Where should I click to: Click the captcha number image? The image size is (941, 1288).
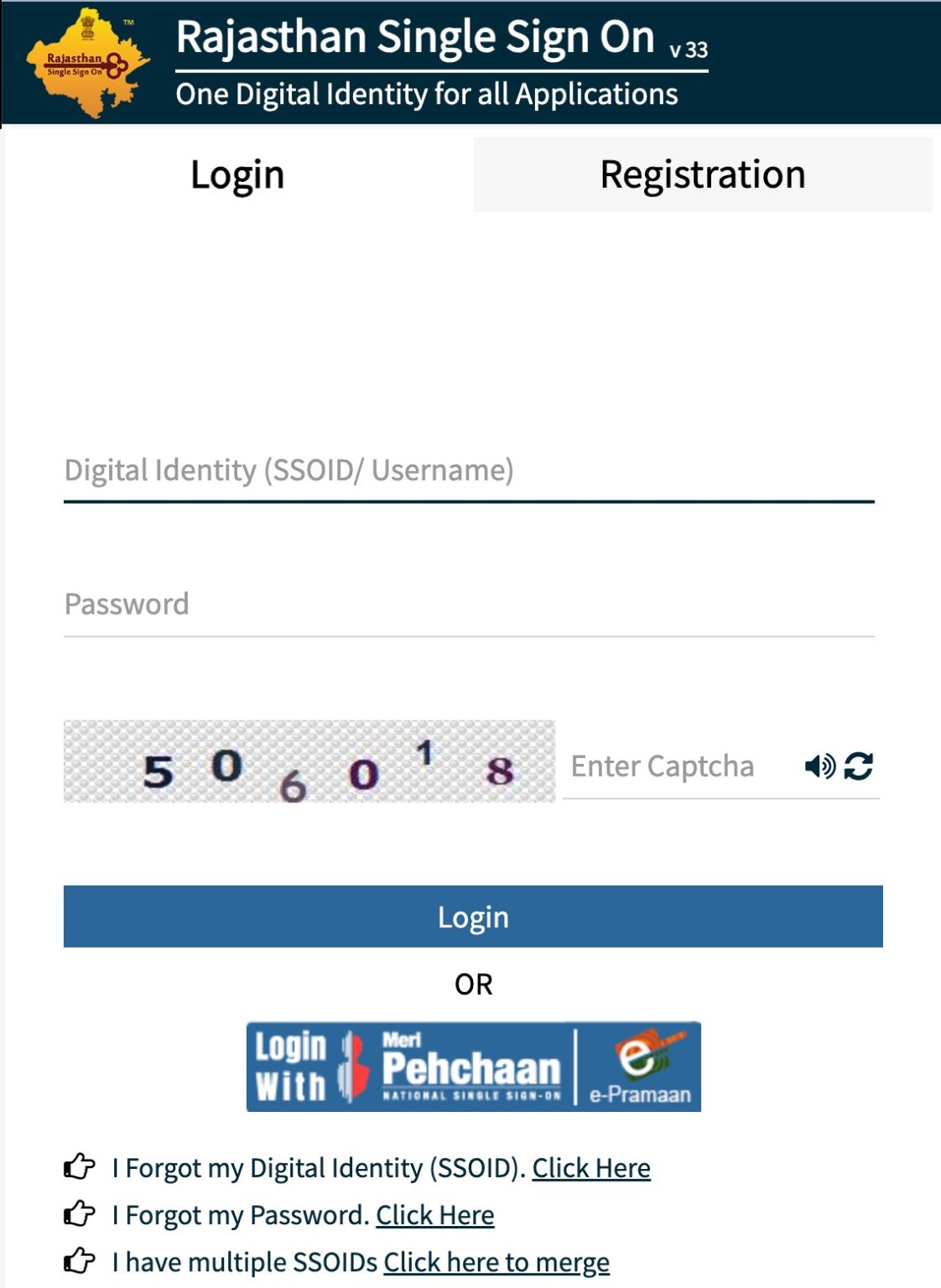coord(310,761)
